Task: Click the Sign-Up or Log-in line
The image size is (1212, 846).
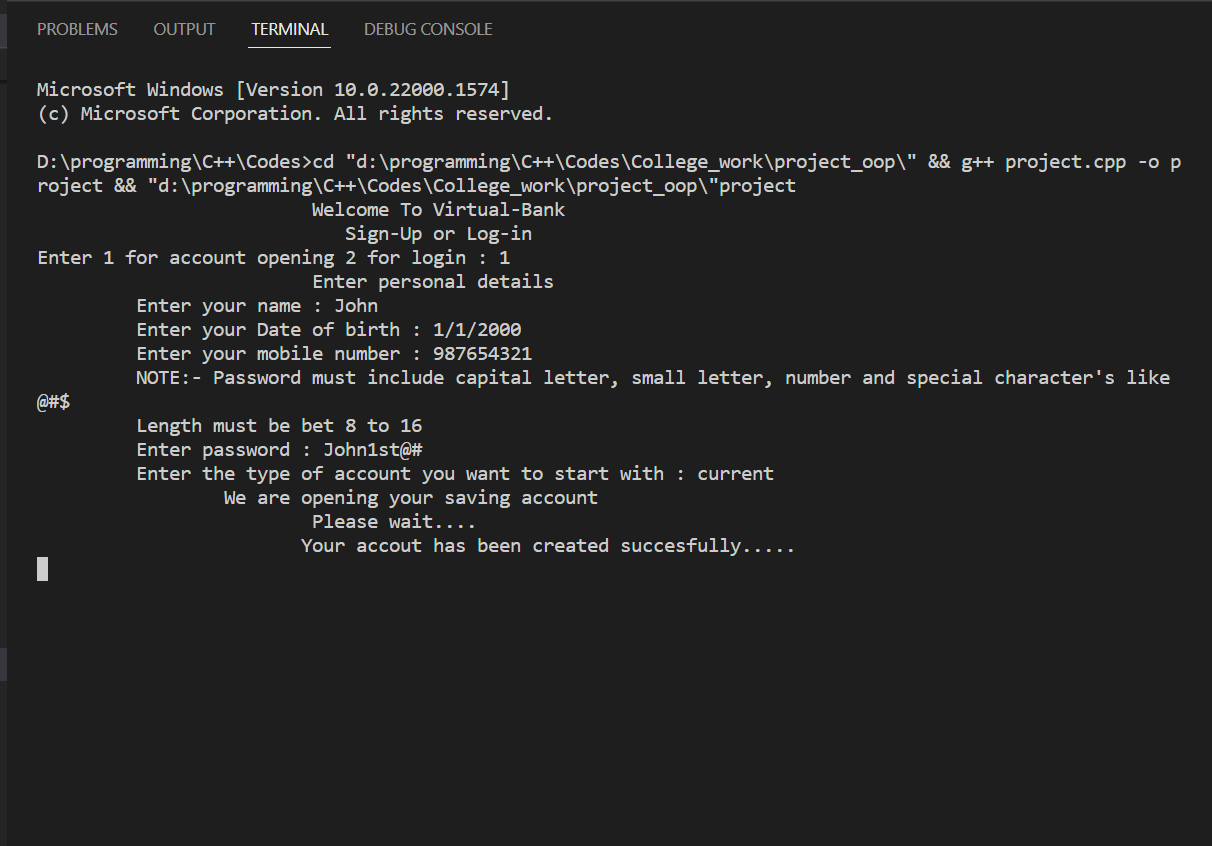Action: pos(437,233)
